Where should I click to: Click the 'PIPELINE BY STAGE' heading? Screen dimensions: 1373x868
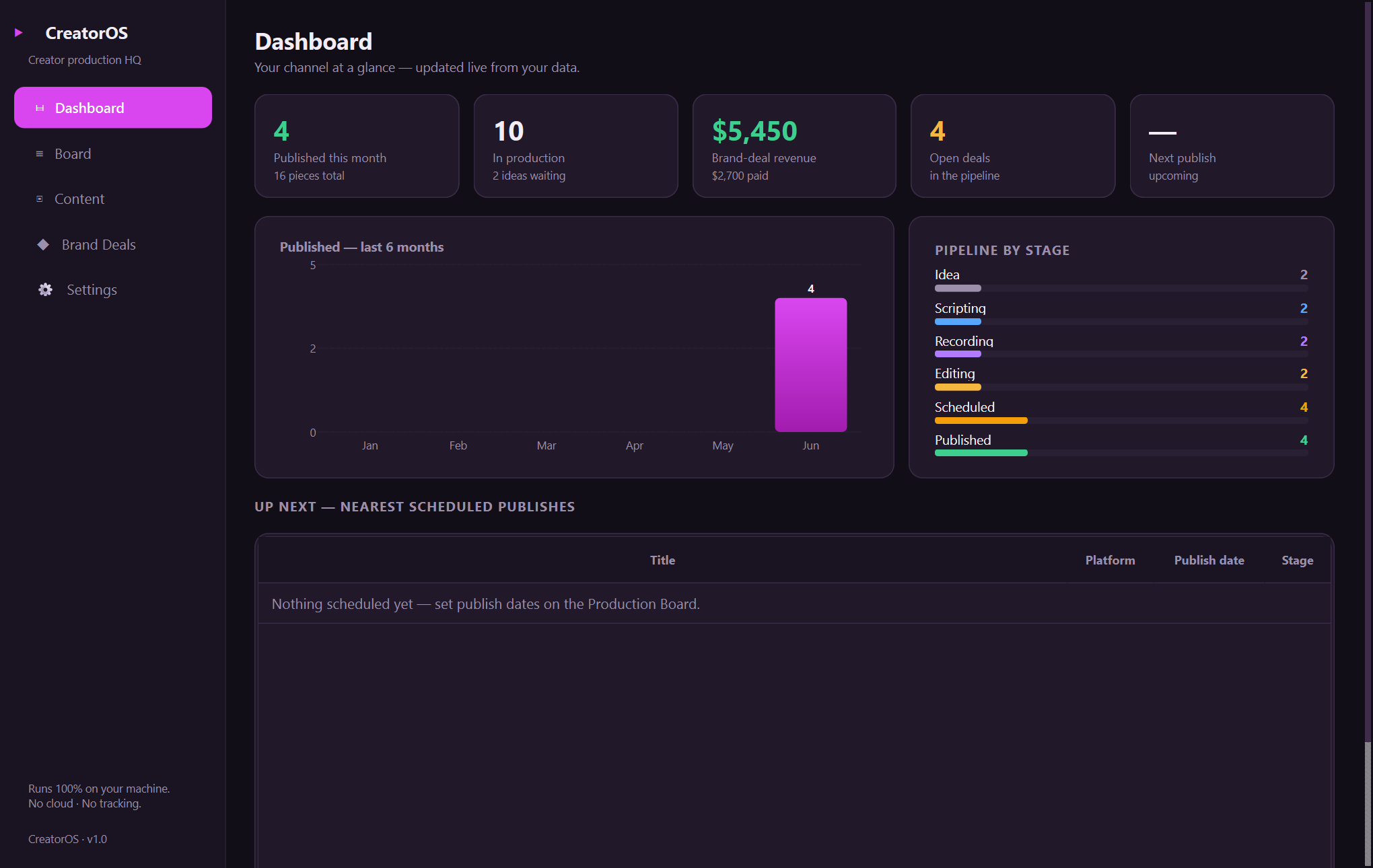1002,250
